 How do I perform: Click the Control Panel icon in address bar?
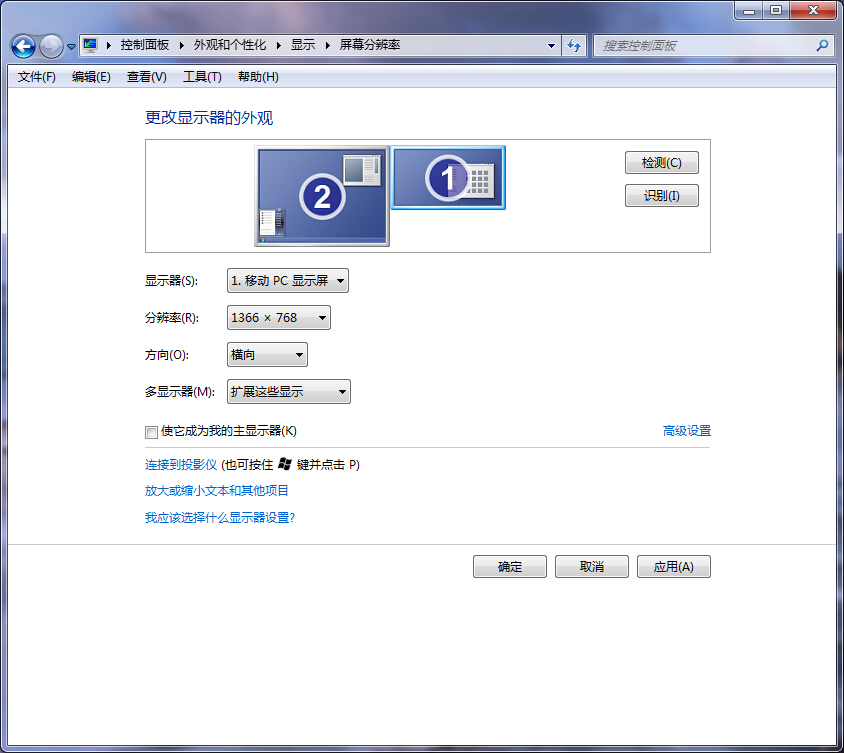(90, 45)
